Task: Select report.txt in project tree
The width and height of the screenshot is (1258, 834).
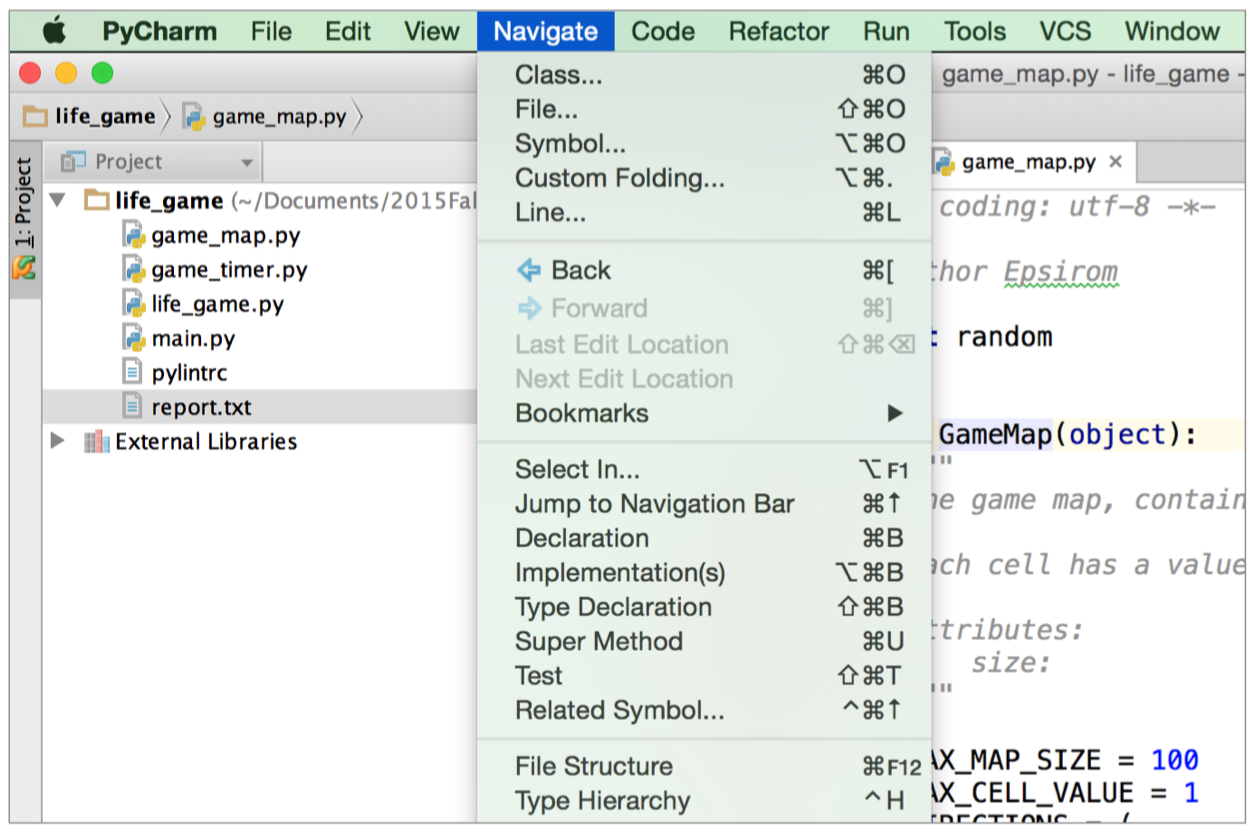Action: pyautogui.click(x=201, y=407)
